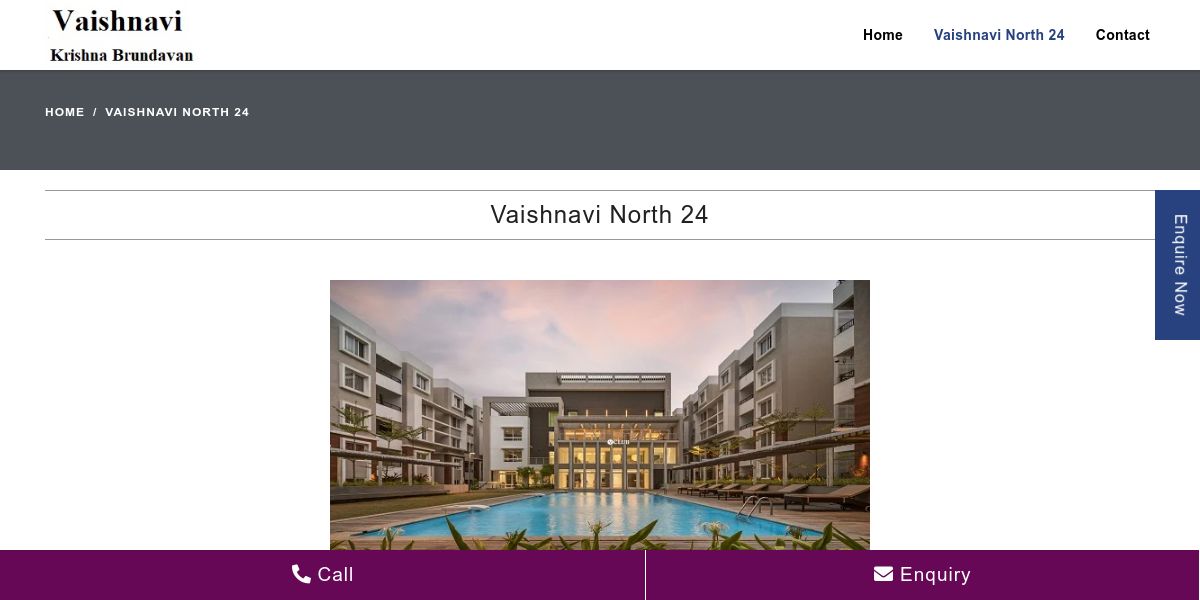
Task: Open the Vaishnavi Krishna Brundavan logo
Action: point(121,35)
